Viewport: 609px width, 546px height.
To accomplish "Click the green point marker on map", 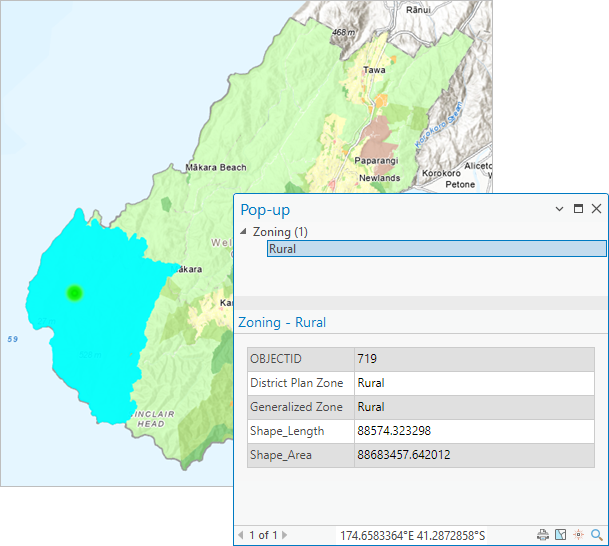I will pyautogui.click(x=73, y=293).
